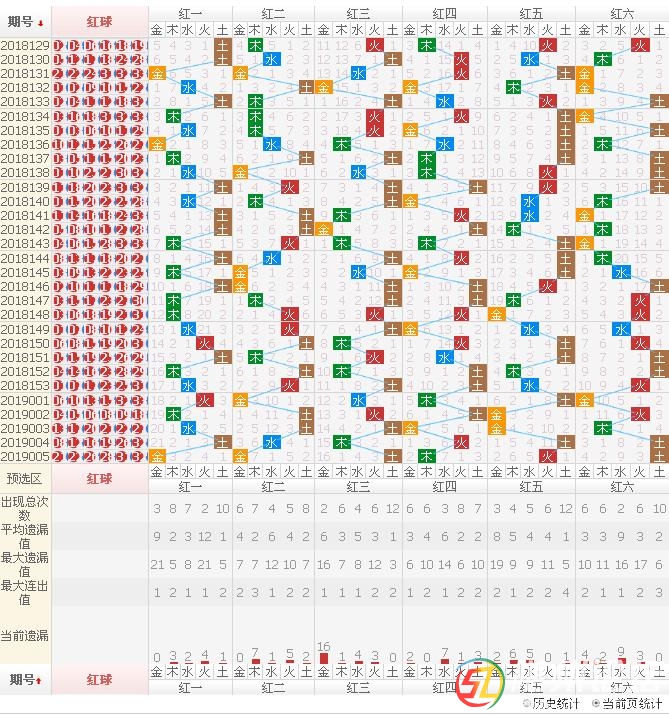Click the green 木 tile in row 2018129 under 红四

[x=427, y=46]
